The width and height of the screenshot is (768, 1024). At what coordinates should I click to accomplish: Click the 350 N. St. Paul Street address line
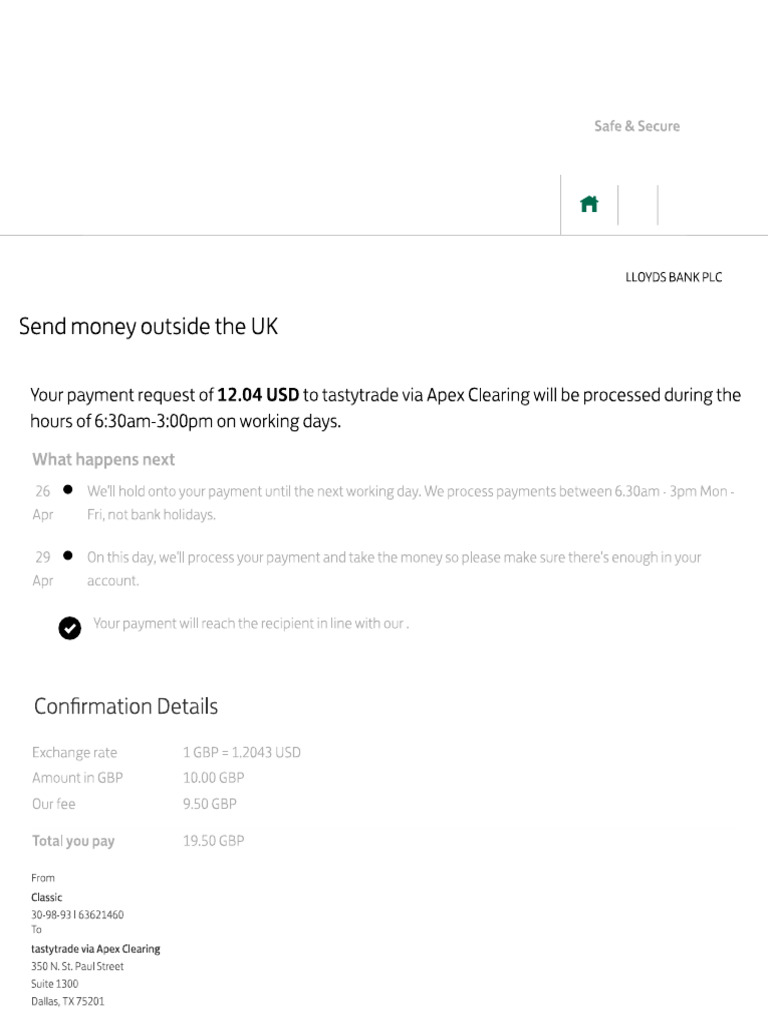[77, 966]
